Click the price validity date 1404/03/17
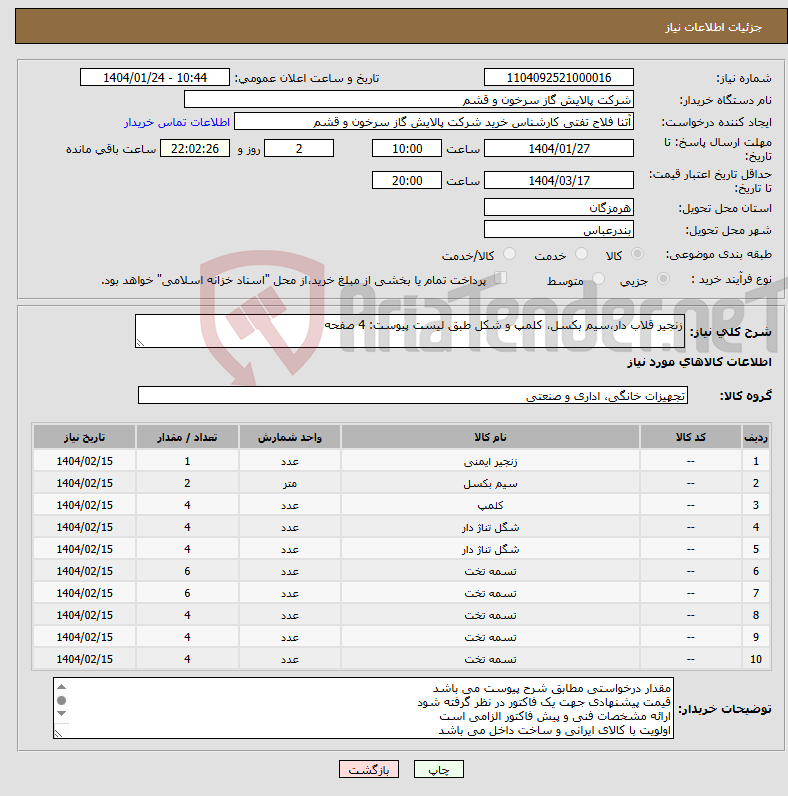The width and height of the screenshot is (788, 796). (x=559, y=180)
